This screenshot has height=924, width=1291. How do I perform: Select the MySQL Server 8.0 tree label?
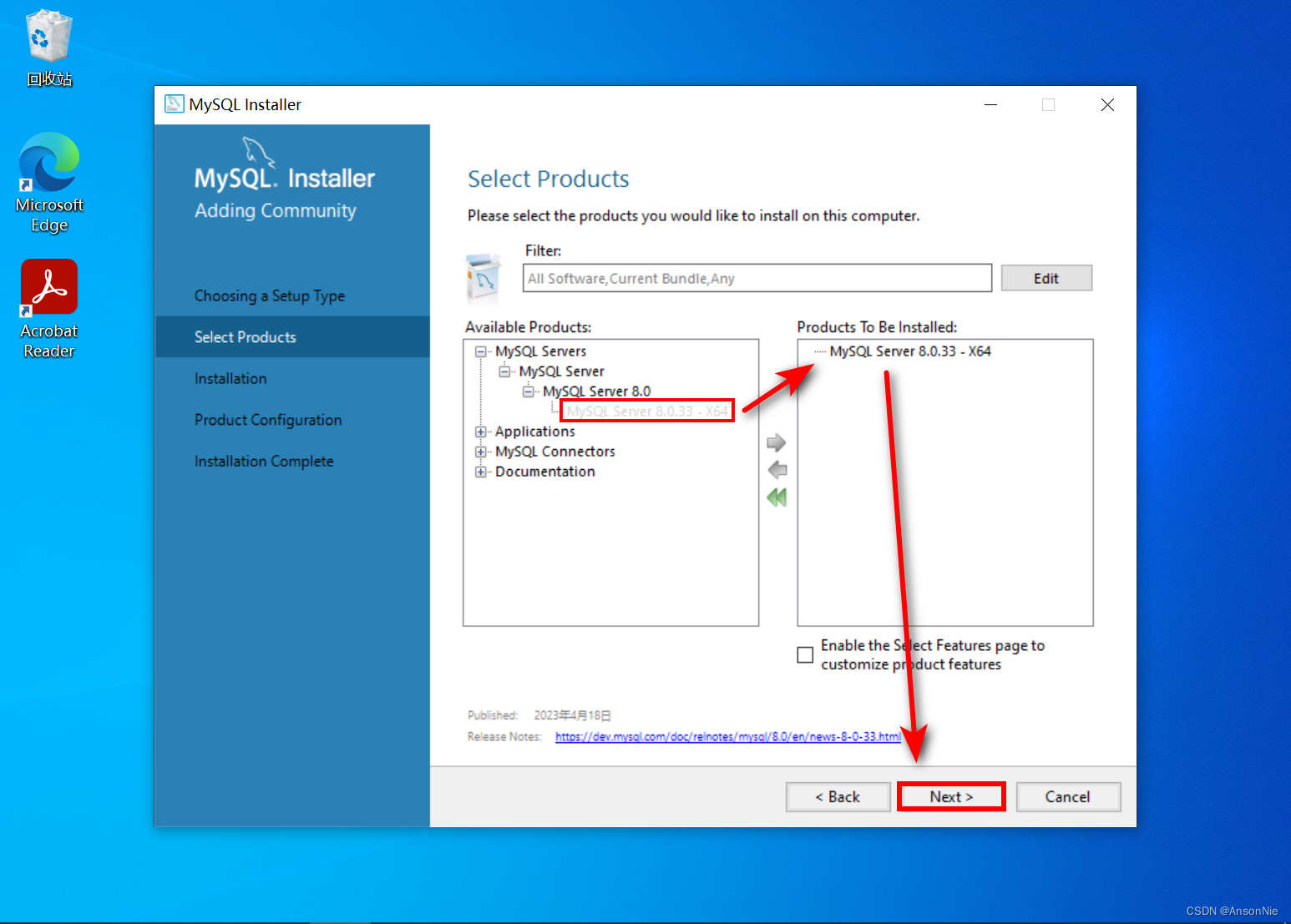596,391
